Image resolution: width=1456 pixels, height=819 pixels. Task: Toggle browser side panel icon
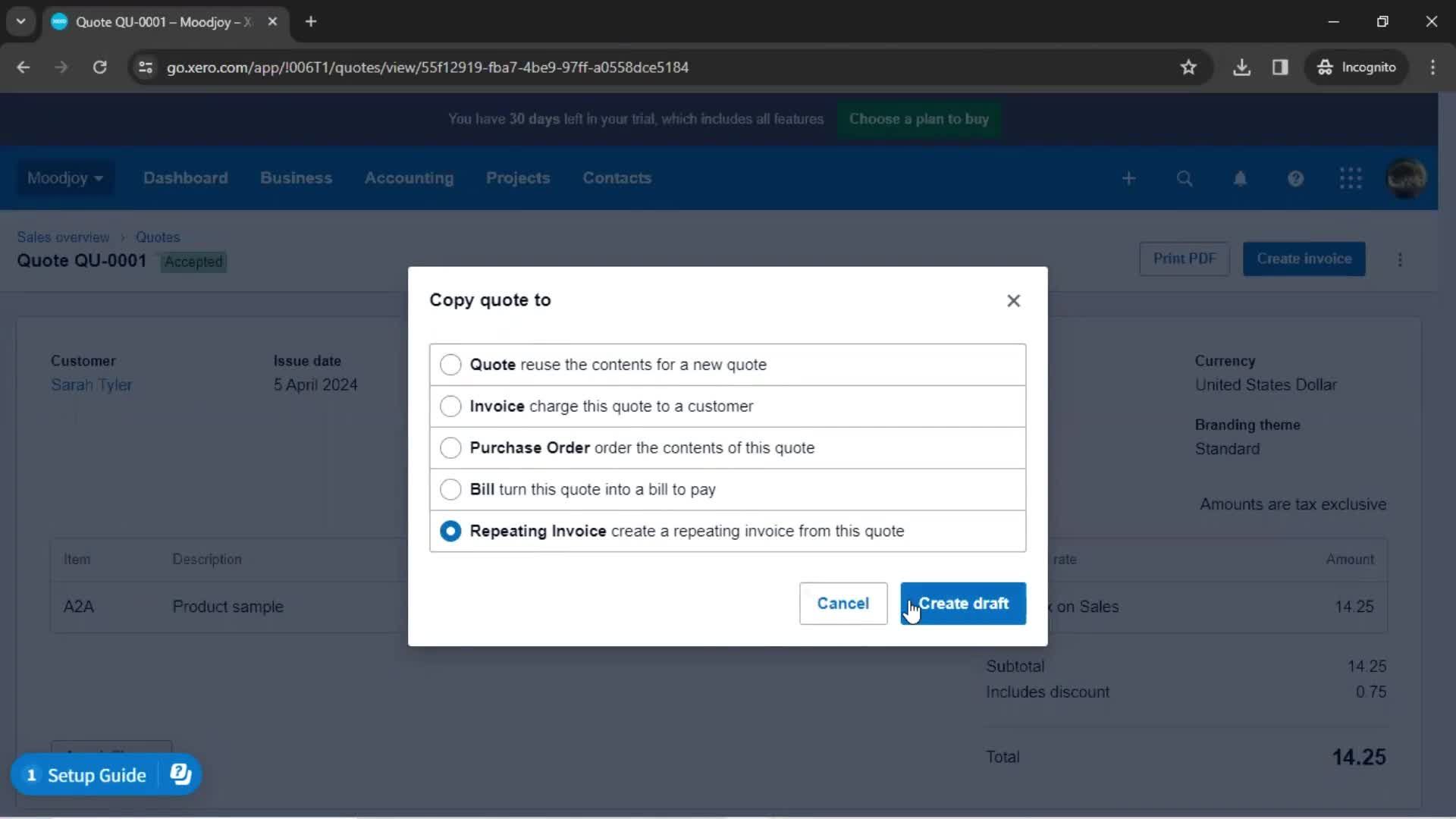coord(1280,67)
